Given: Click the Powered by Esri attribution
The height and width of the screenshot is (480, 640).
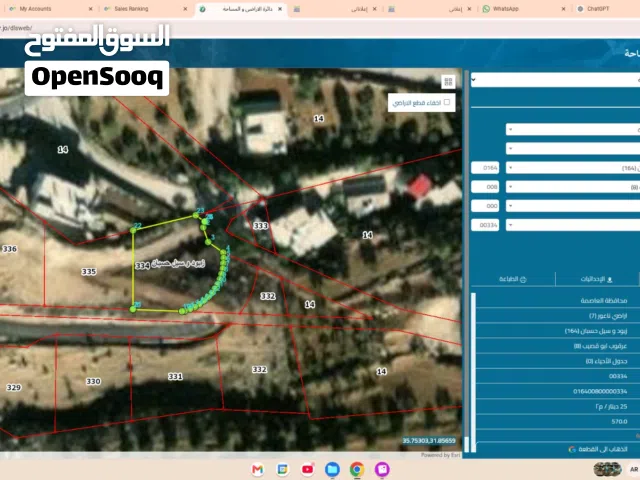Looking at the screenshot, I should (440, 455).
